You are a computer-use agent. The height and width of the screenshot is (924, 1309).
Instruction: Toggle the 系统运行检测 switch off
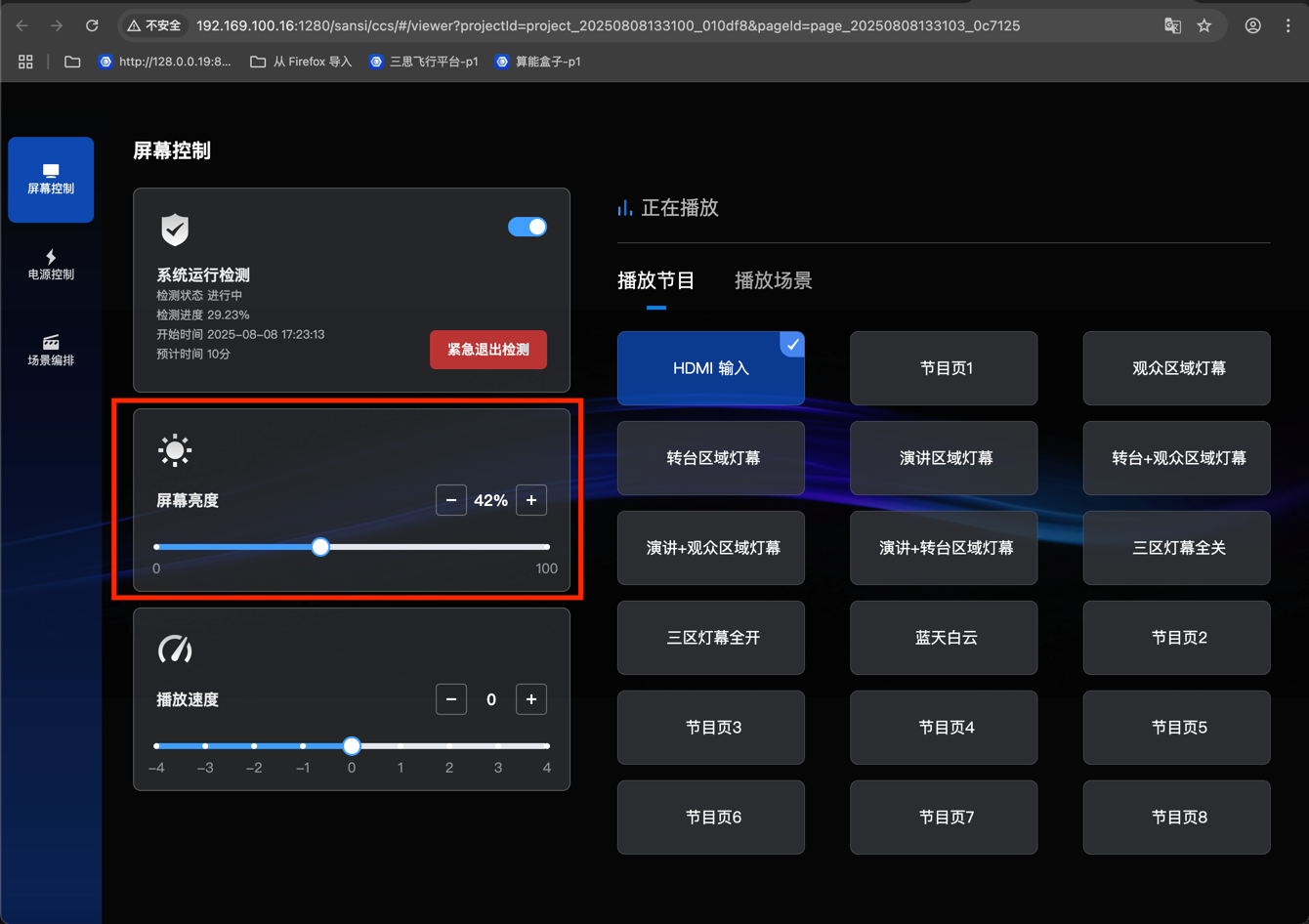pyautogui.click(x=528, y=227)
